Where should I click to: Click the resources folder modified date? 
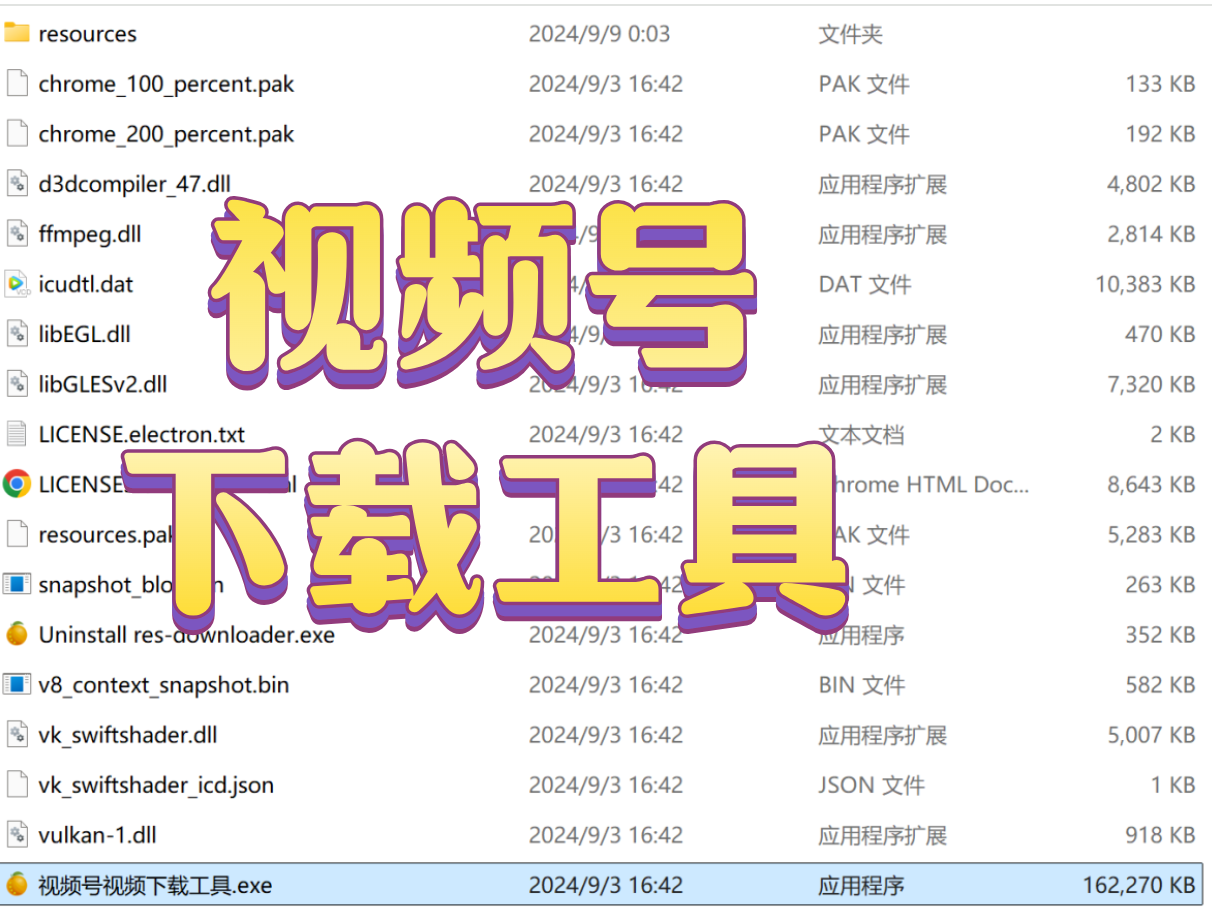coord(599,34)
